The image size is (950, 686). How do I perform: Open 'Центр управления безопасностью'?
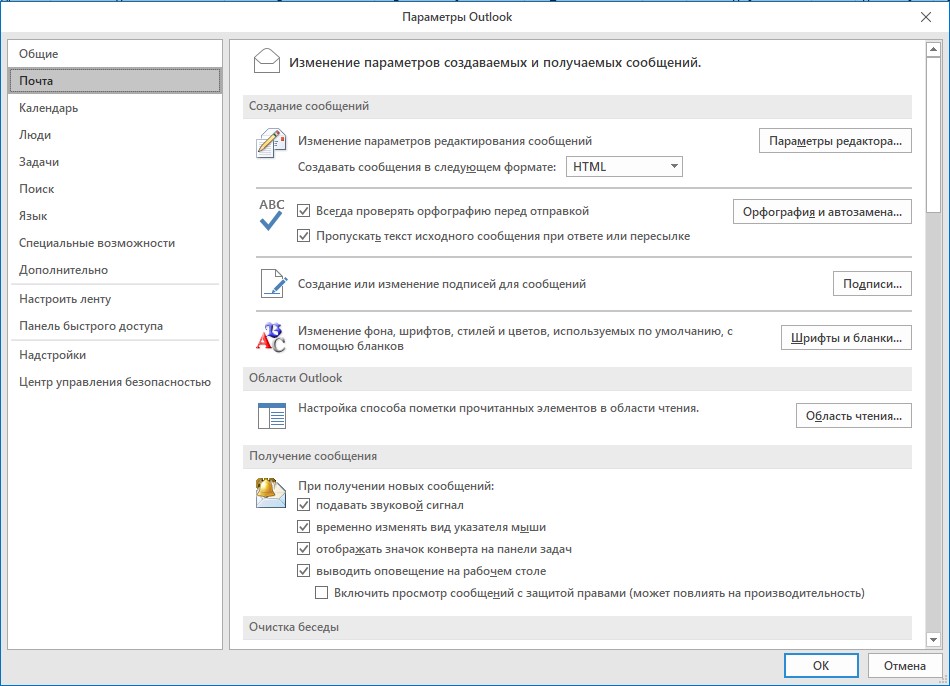tap(115, 382)
